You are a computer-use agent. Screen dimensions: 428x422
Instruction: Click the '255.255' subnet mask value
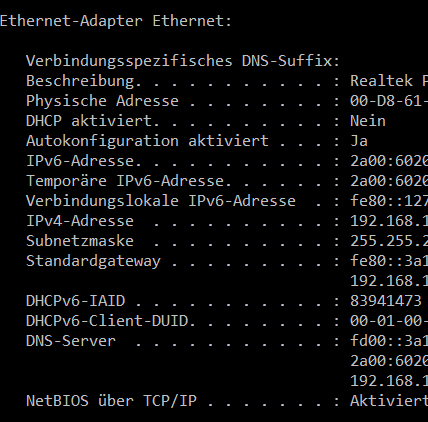coord(389,241)
